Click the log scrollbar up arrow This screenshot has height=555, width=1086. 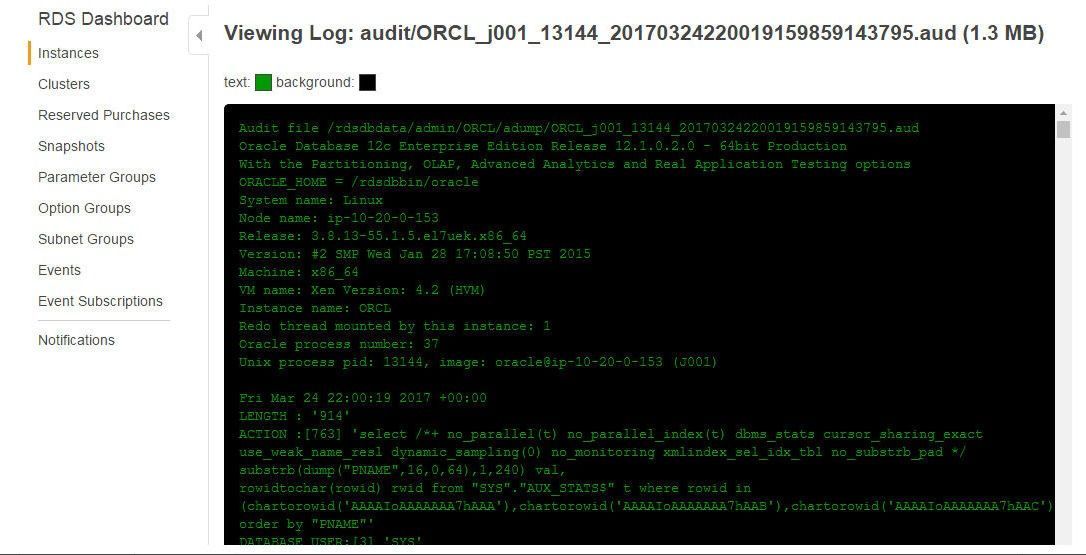coord(1063,112)
